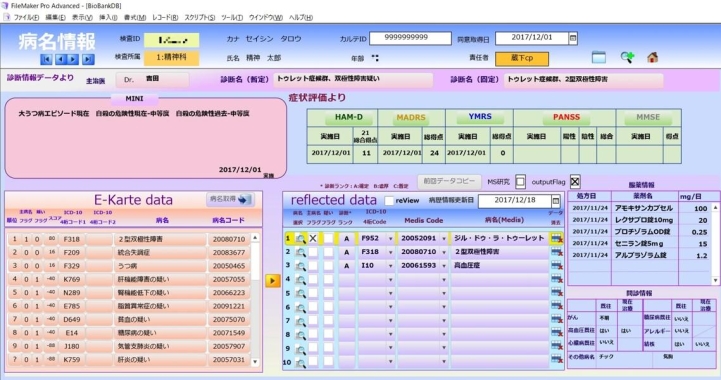Uncheck the outputFlag checkbox
Screen dimensions: 721x380
pos(575,182)
